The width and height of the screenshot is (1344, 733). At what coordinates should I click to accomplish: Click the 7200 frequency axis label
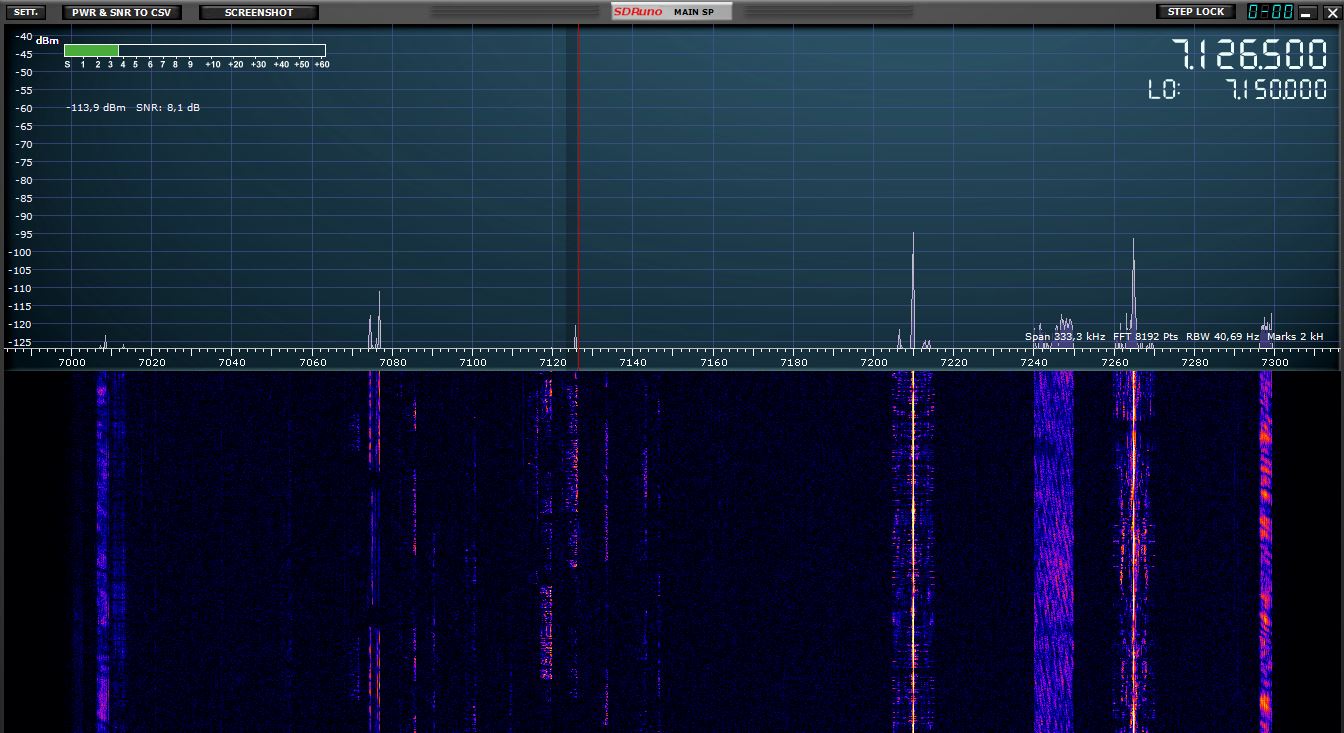873,362
